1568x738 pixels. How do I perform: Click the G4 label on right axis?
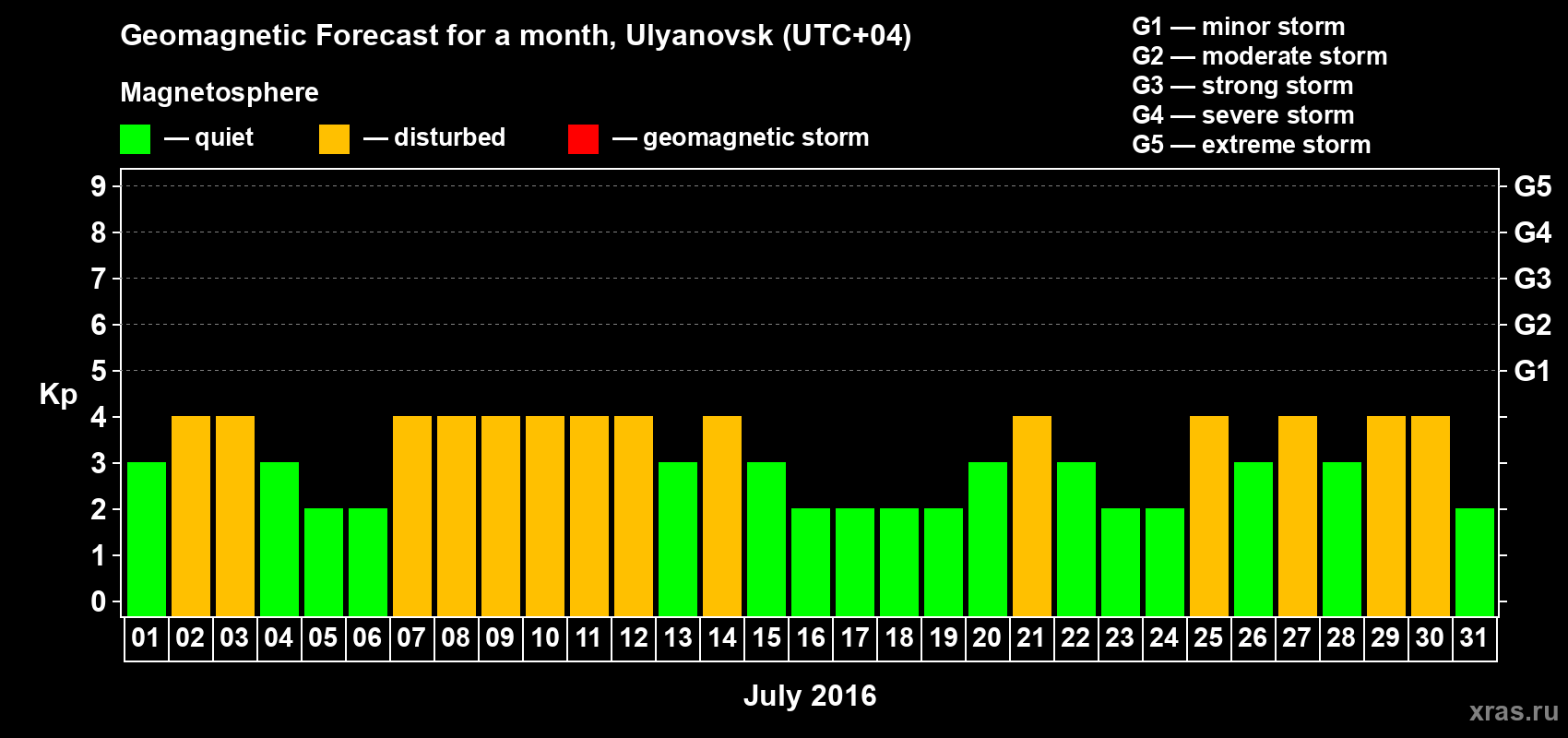tap(1533, 232)
